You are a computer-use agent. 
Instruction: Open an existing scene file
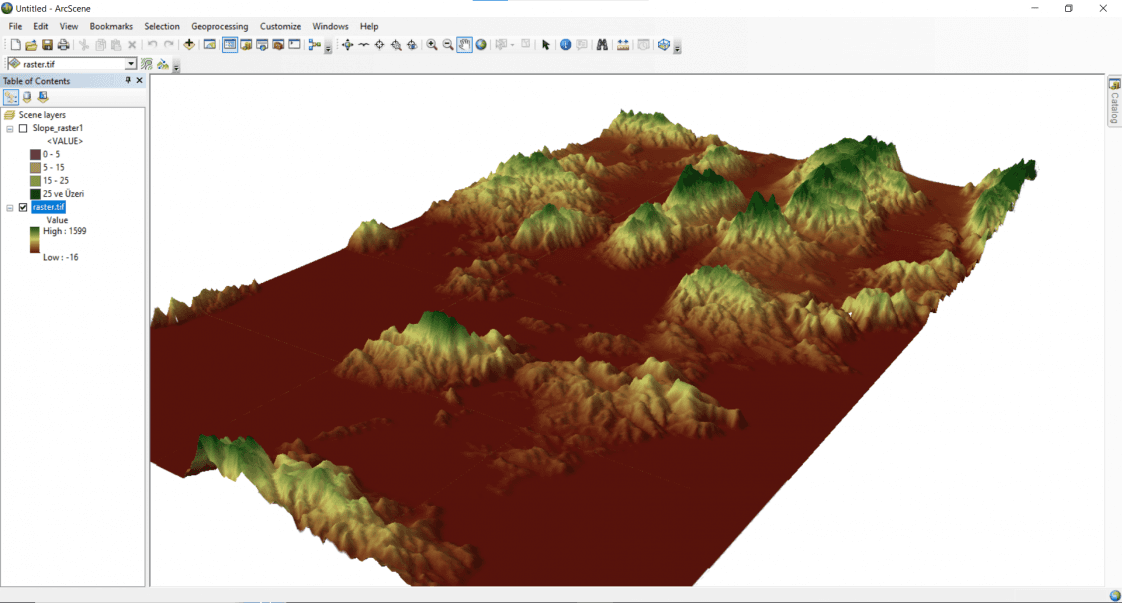31,45
